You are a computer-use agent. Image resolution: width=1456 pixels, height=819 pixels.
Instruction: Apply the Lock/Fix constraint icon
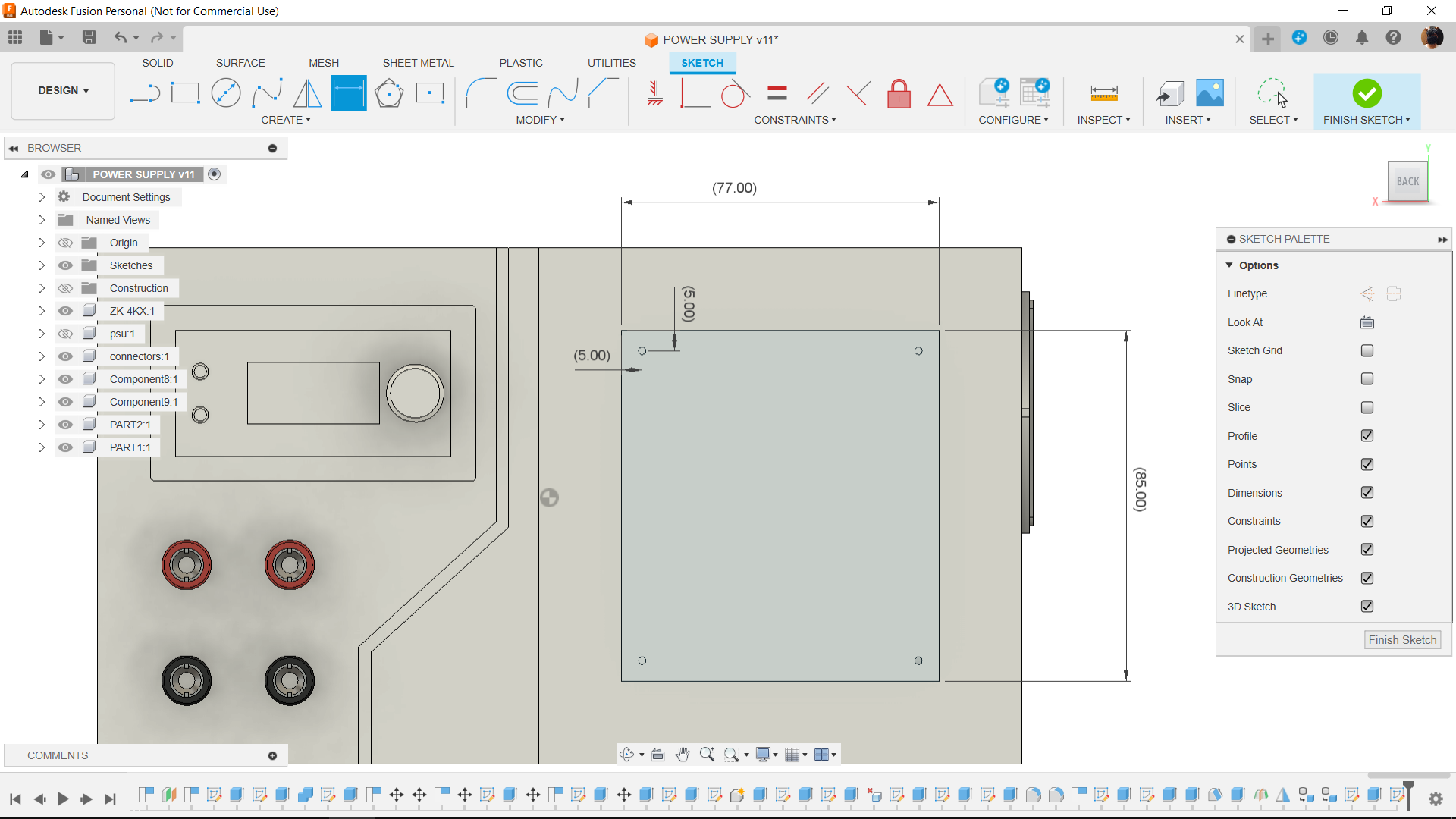pyautogui.click(x=899, y=94)
